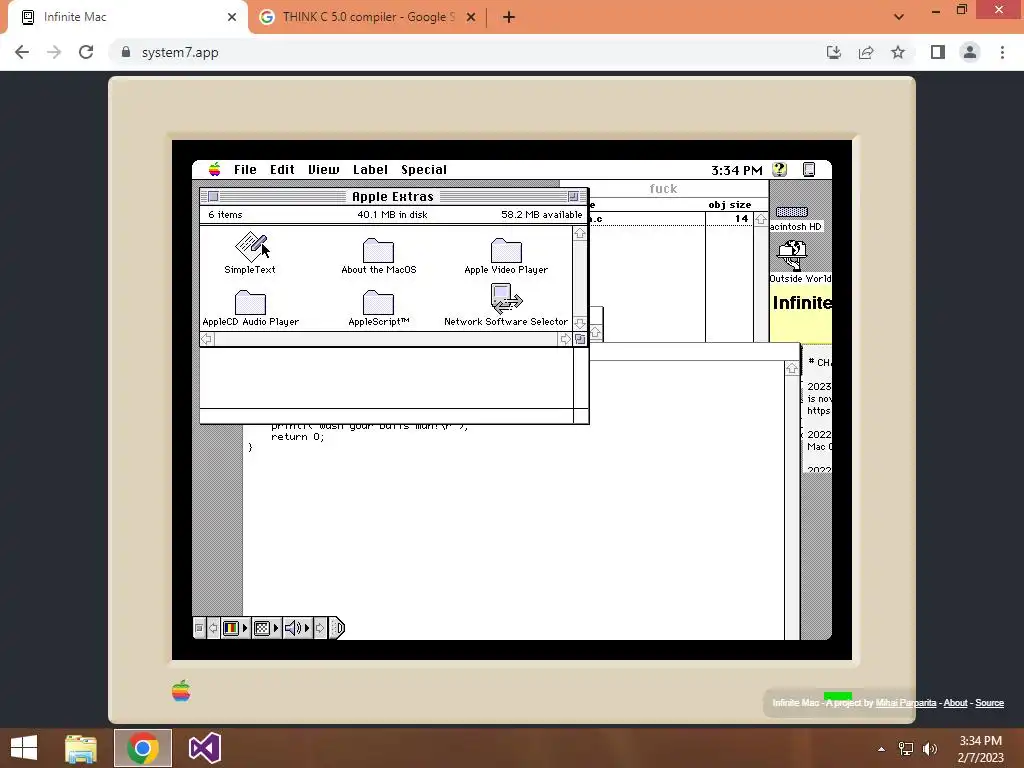The image size is (1024, 768).
Task: Open the Chrome profile avatar menu
Action: pos(970,52)
